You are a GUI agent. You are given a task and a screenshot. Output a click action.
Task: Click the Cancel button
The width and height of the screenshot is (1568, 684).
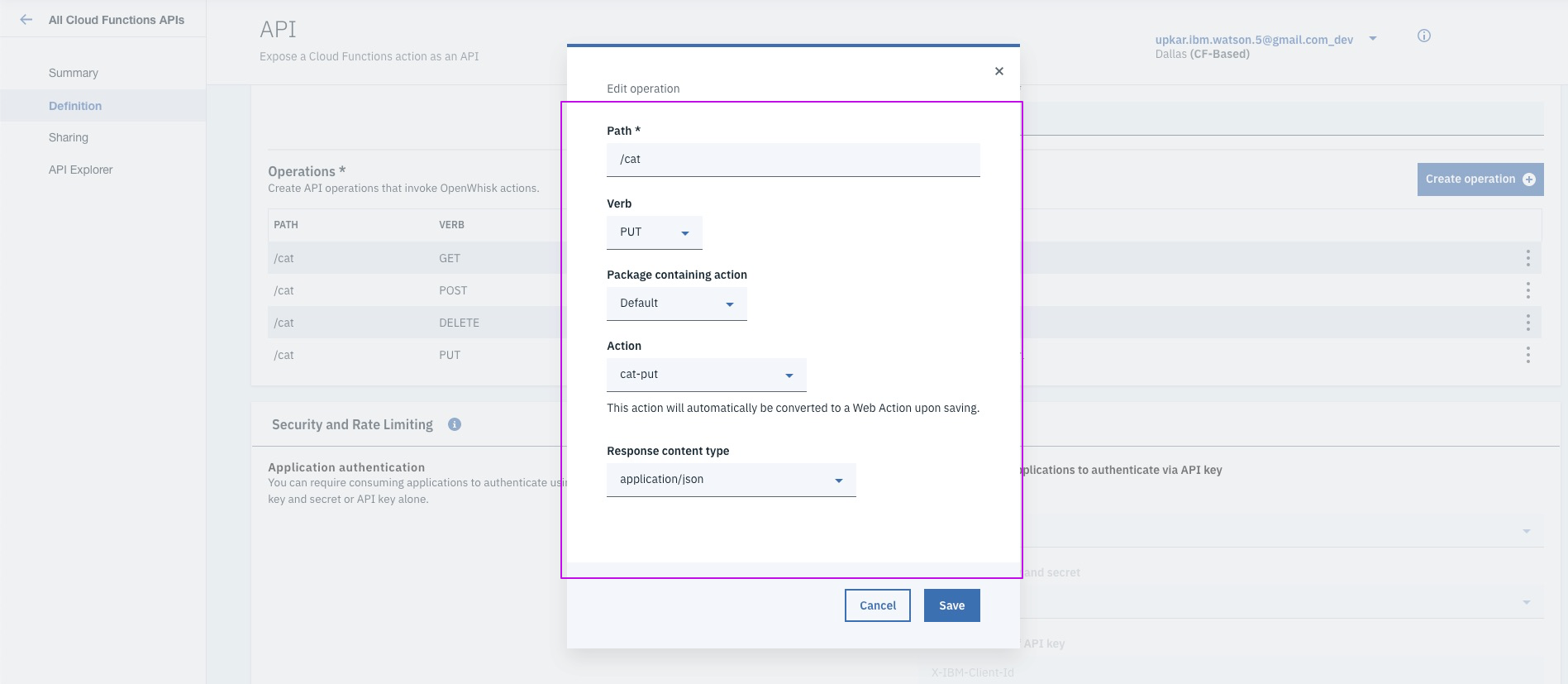pyautogui.click(x=878, y=605)
